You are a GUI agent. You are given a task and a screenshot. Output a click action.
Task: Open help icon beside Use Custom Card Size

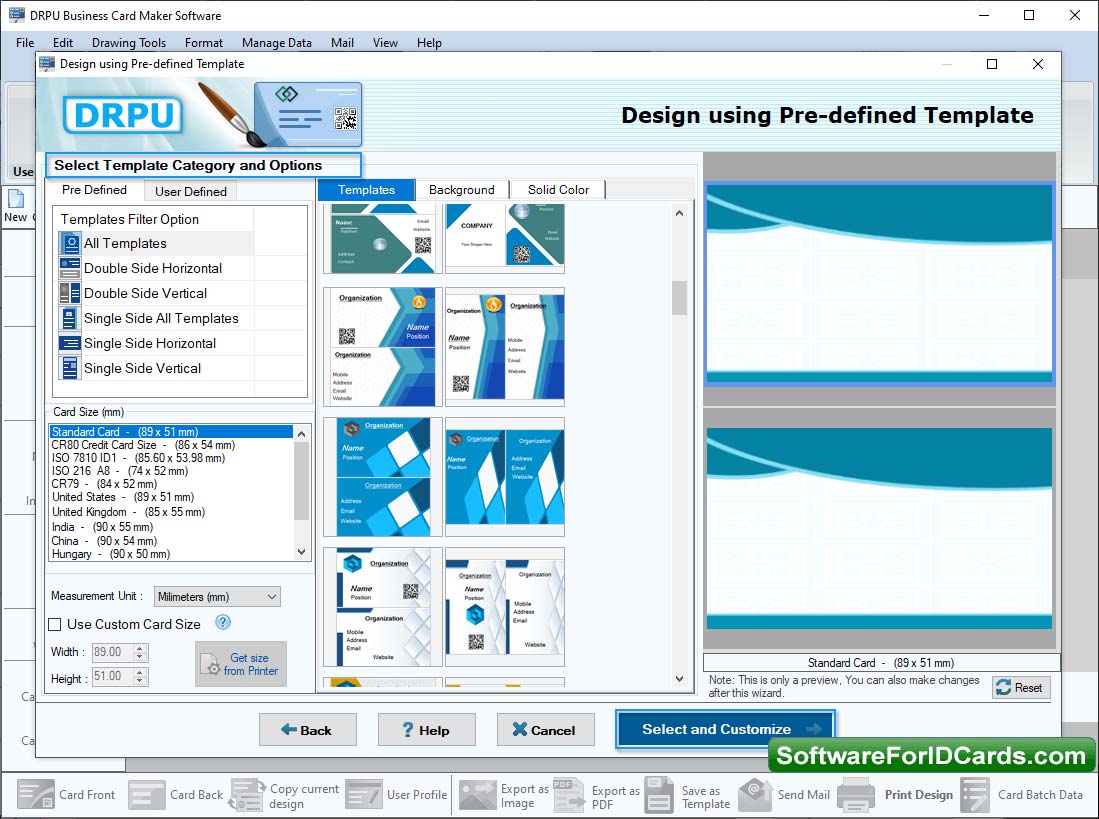click(223, 622)
